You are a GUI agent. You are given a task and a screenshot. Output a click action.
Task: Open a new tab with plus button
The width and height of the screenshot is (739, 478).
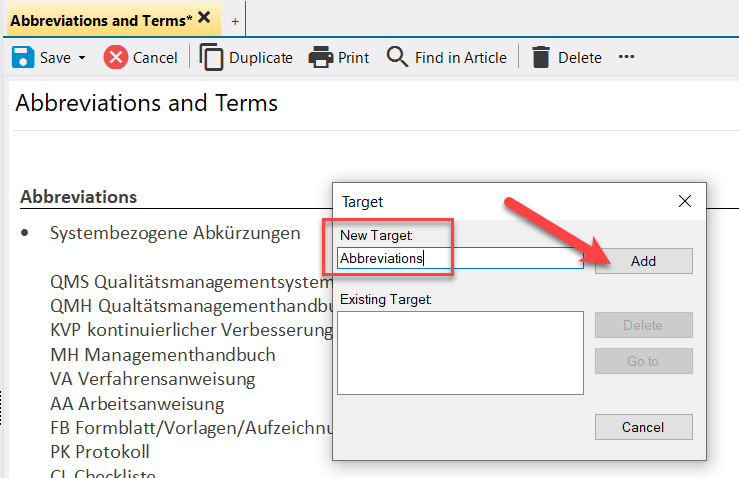(x=235, y=20)
